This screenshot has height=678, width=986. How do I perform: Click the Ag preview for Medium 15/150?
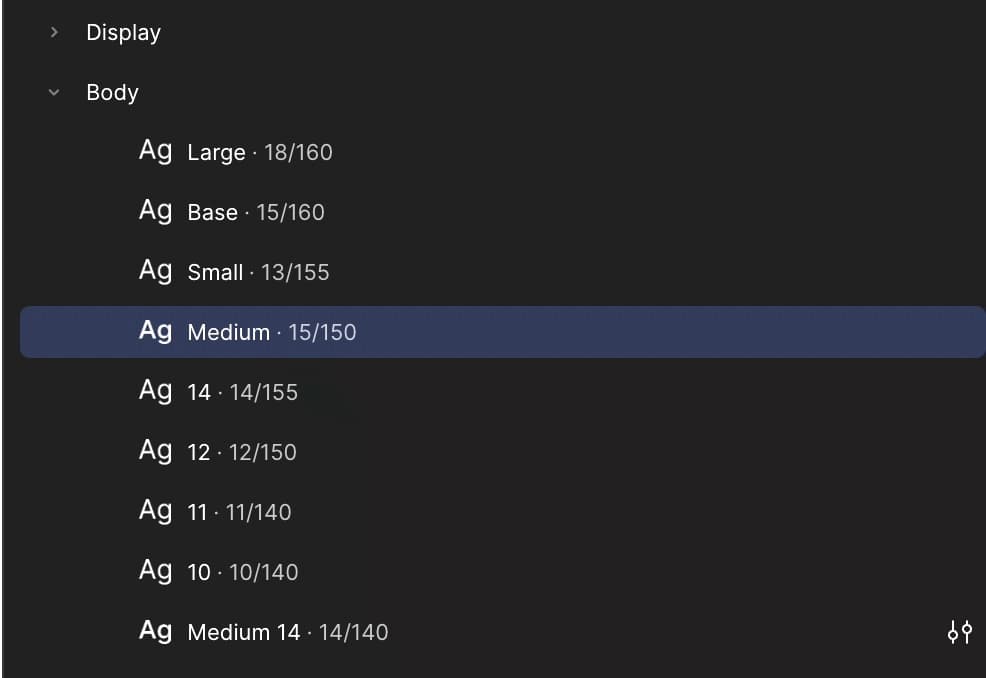point(155,331)
